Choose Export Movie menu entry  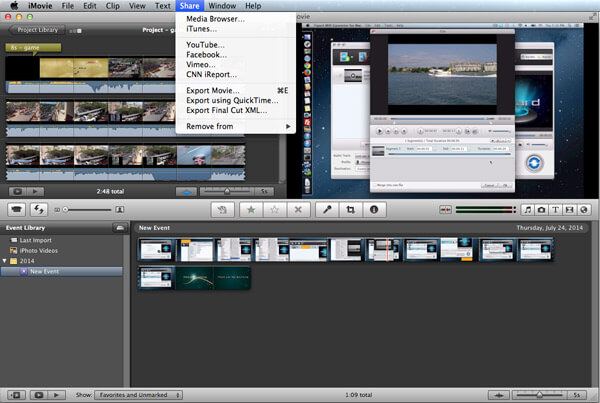point(235,91)
